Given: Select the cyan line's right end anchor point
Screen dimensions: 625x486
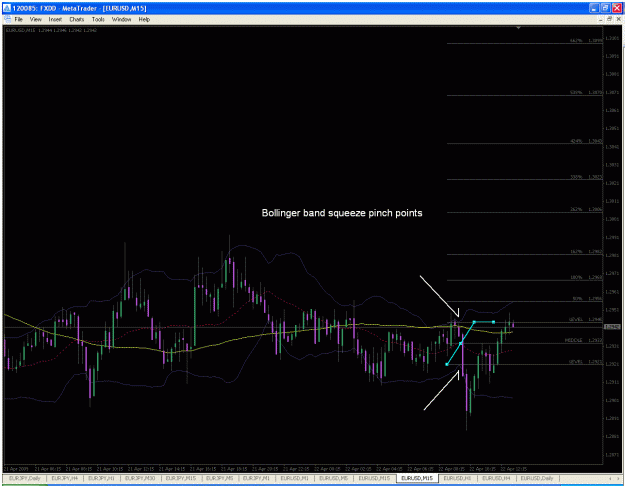Looking at the screenshot, I should pos(493,322).
